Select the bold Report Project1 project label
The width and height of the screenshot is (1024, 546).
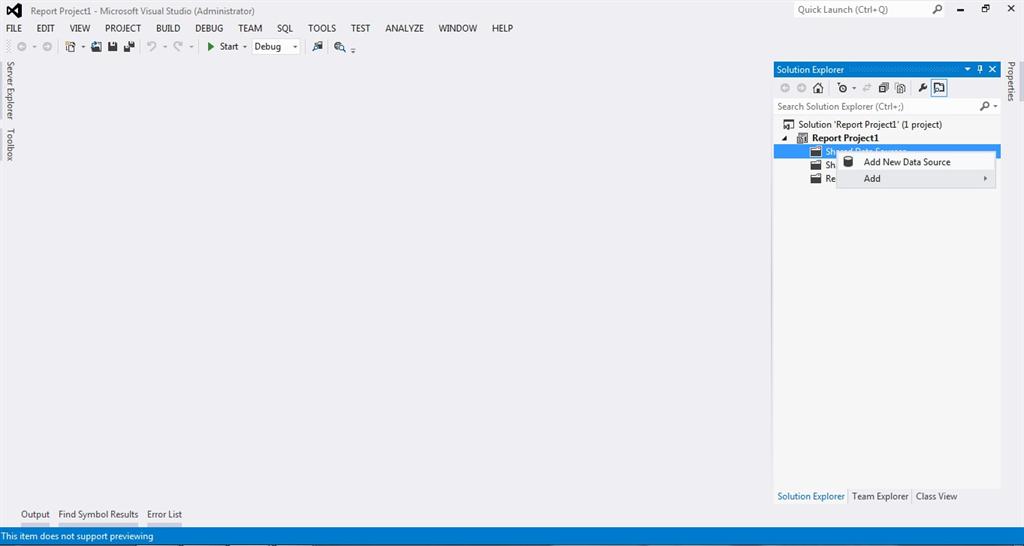(845, 138)
